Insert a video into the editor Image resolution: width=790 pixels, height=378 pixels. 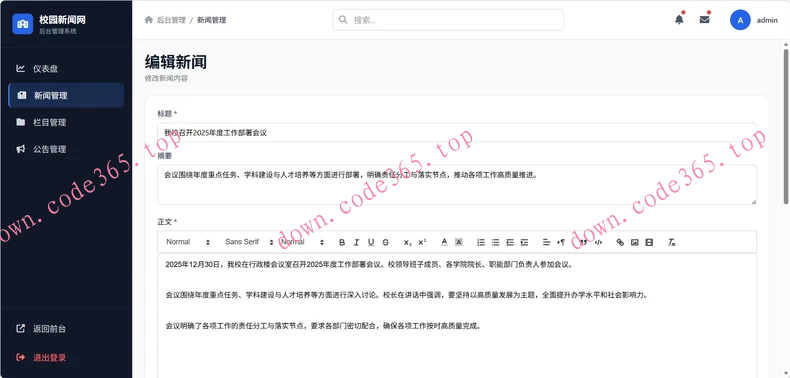pos(649,242)
